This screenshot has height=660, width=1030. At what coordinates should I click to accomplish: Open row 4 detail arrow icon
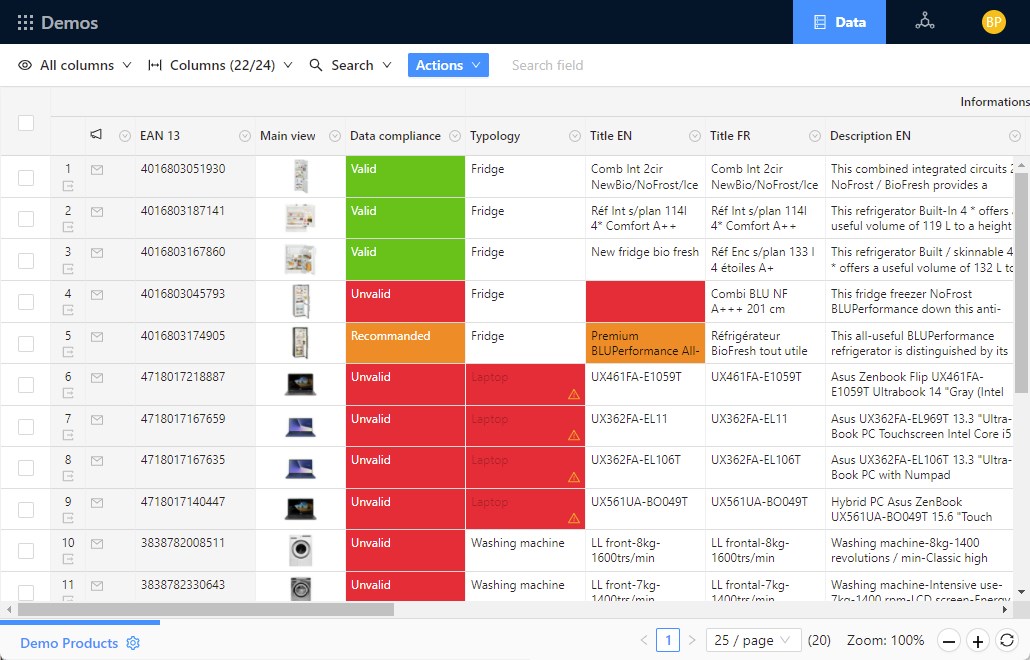coord(69,310)
